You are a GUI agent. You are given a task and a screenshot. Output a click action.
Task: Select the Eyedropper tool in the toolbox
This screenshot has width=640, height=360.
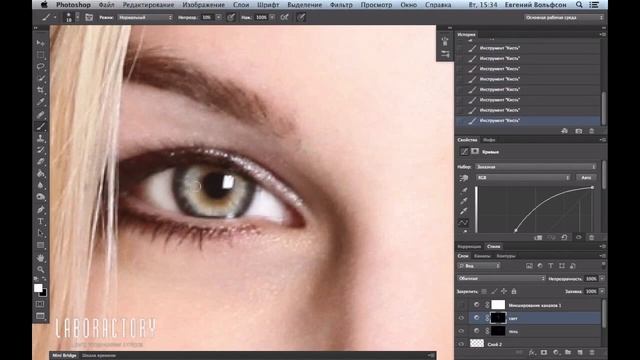40,102
